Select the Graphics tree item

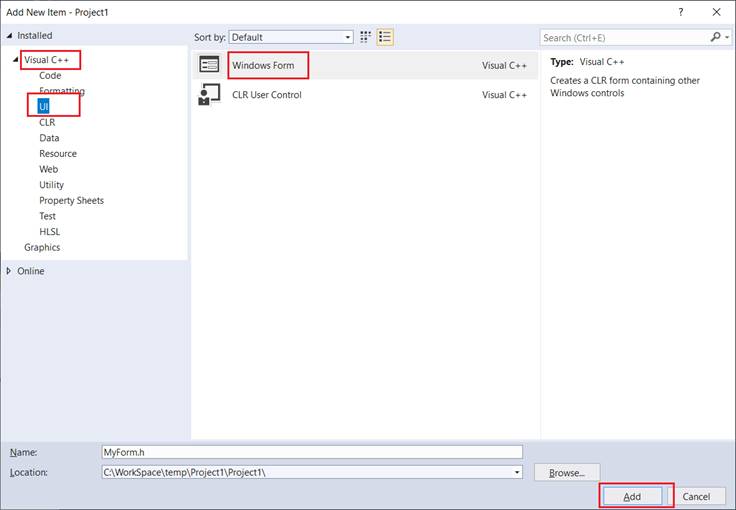click(42, 247)
